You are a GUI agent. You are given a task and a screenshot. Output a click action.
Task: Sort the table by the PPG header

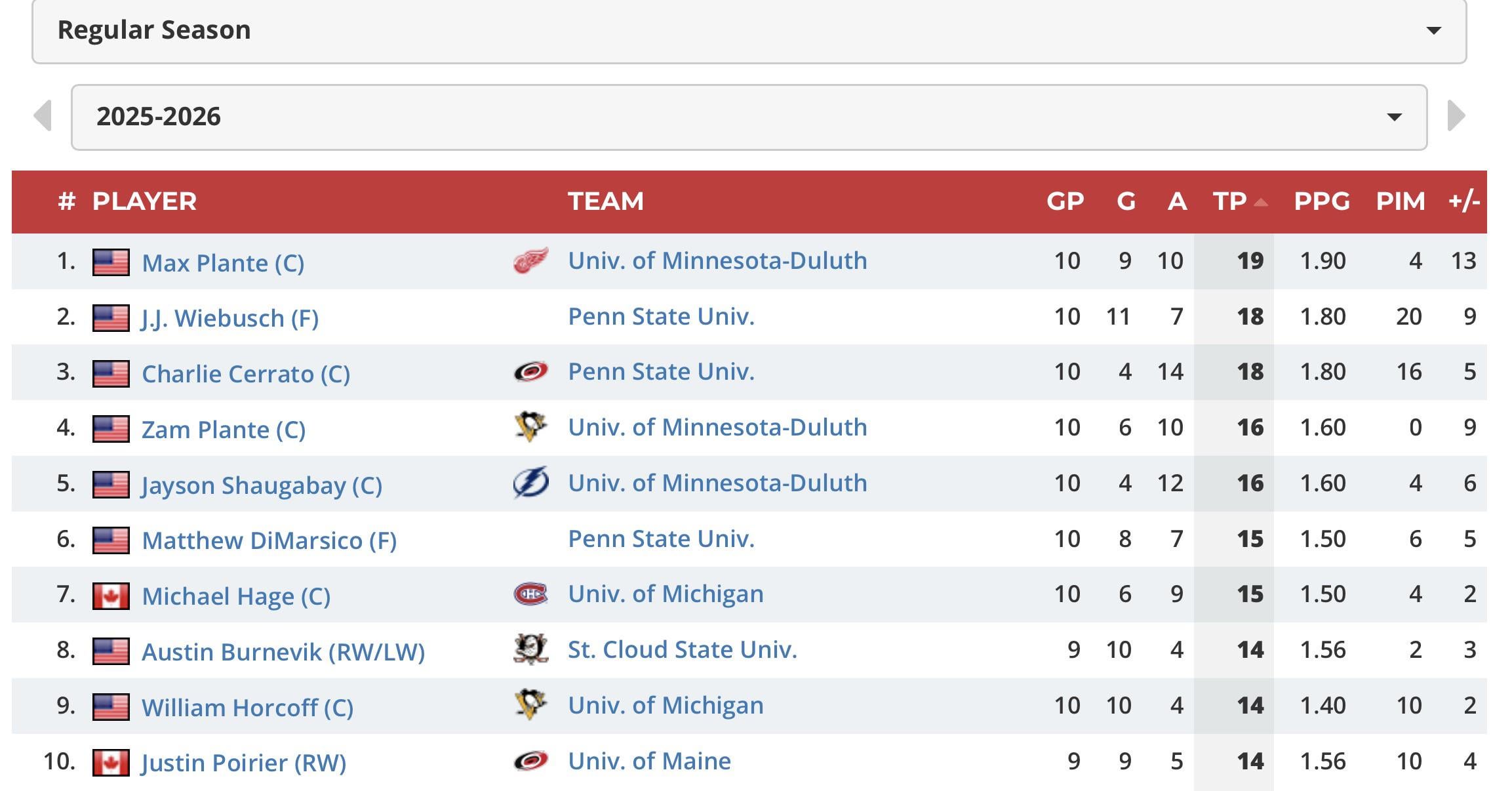tap(1322, 201)
